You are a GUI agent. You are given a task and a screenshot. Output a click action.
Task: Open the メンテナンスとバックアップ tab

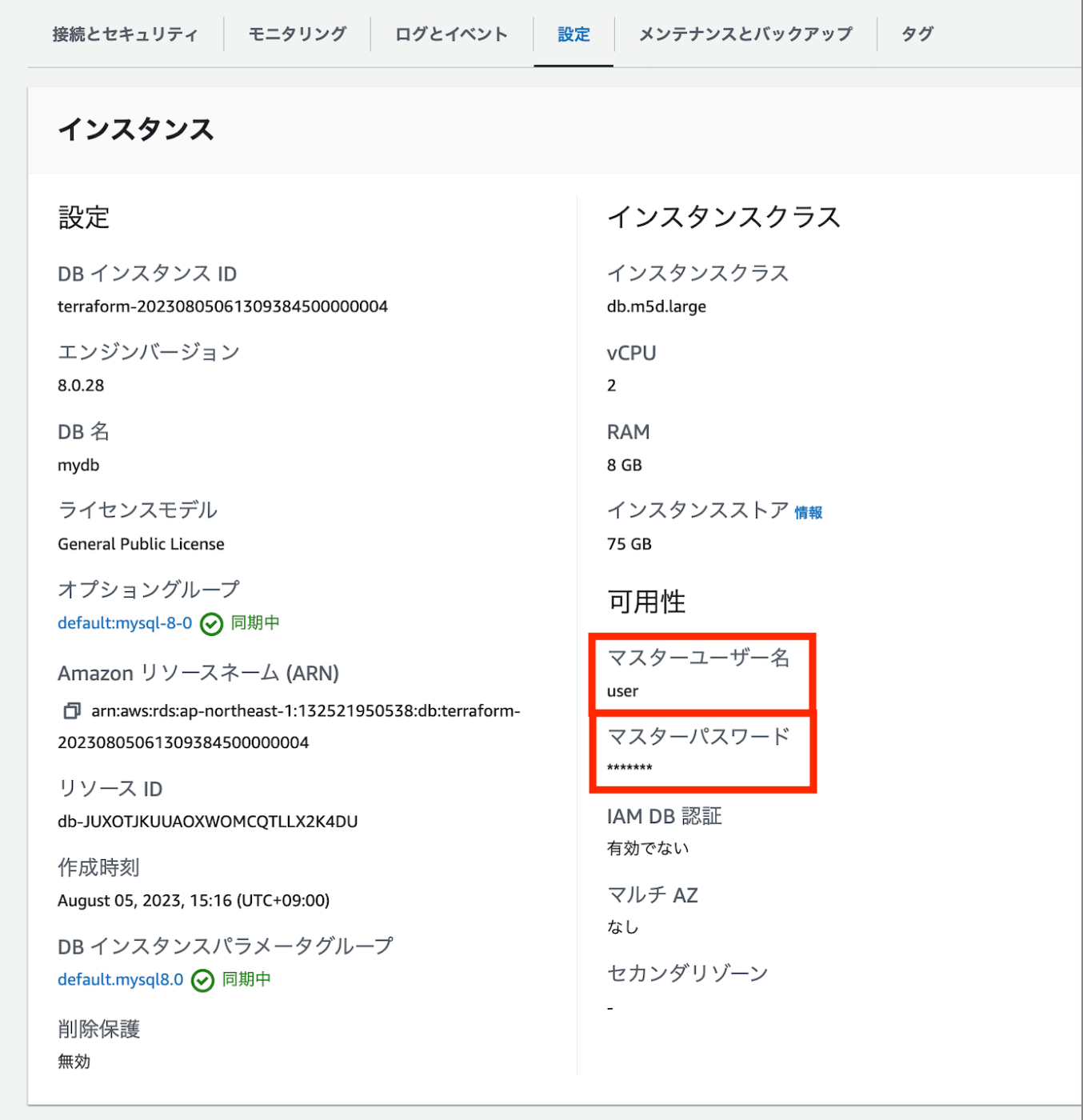(745, 34)
